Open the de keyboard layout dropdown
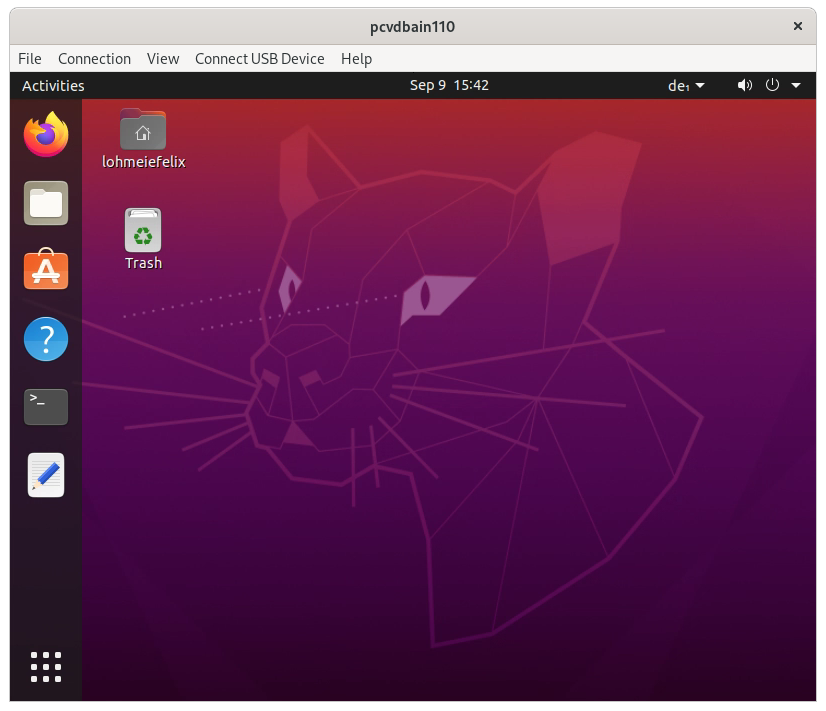Screen dimensions: 826x711 [686, 85]
